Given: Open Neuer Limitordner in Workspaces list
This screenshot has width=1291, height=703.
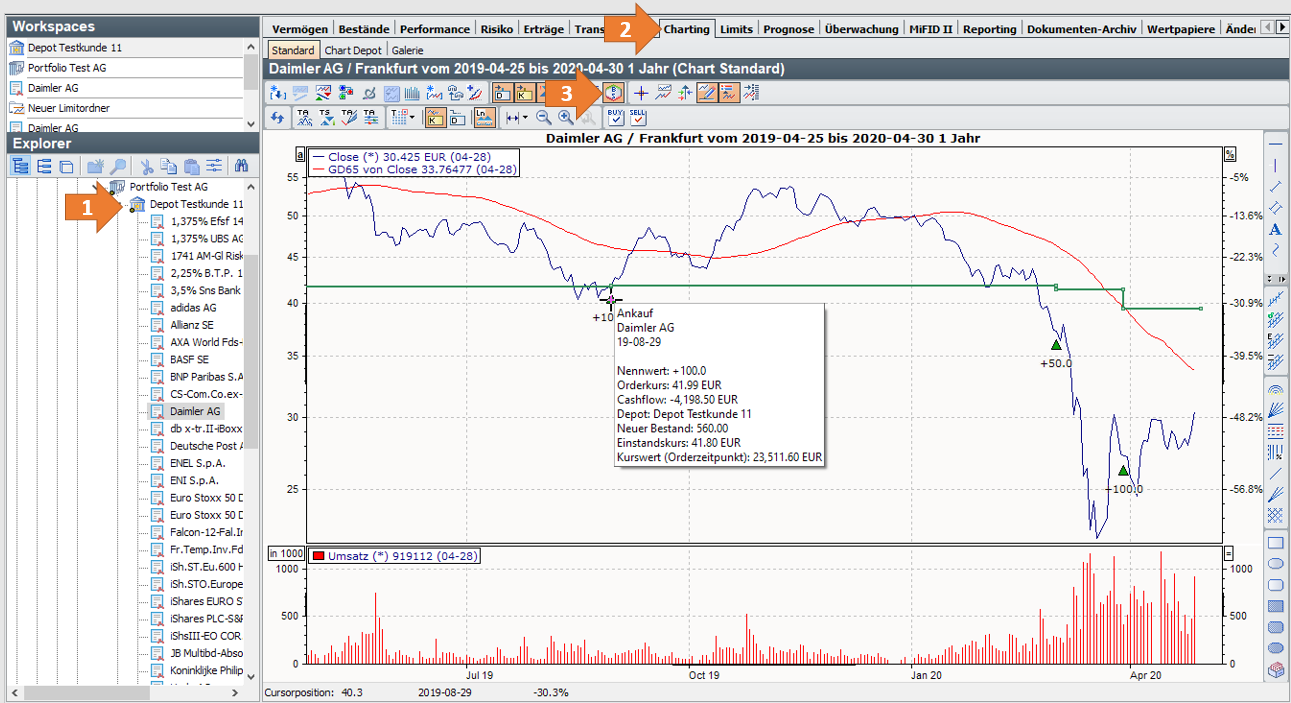Looking at the screenshot, I should (x=70, y=108).
